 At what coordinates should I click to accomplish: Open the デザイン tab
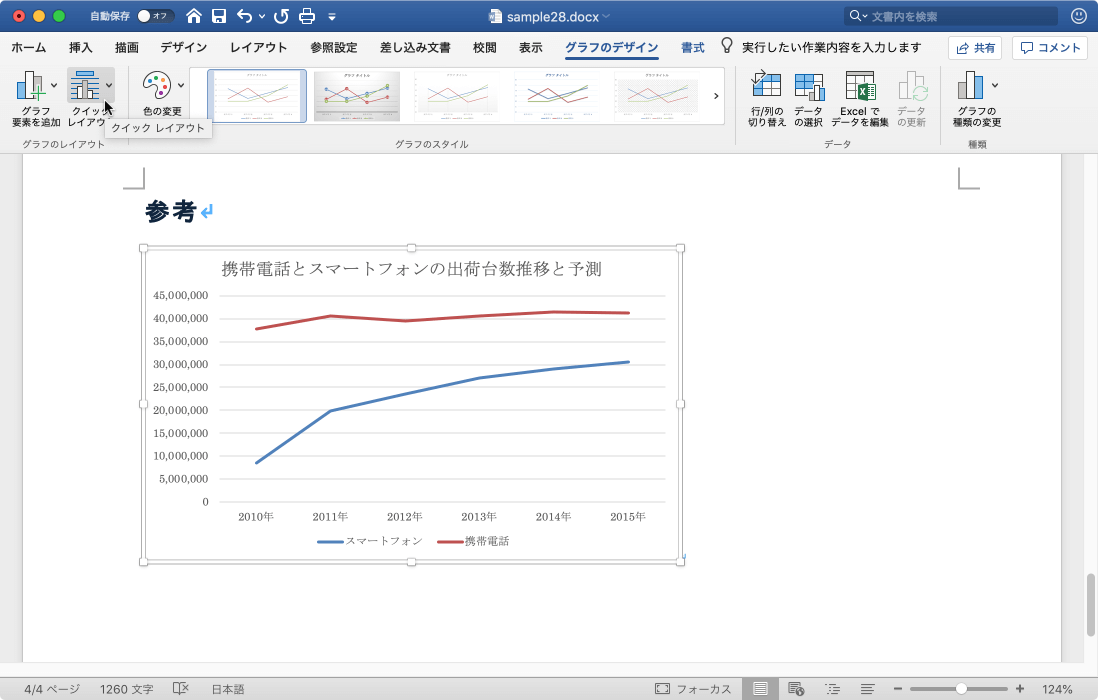tap(183, 48)
